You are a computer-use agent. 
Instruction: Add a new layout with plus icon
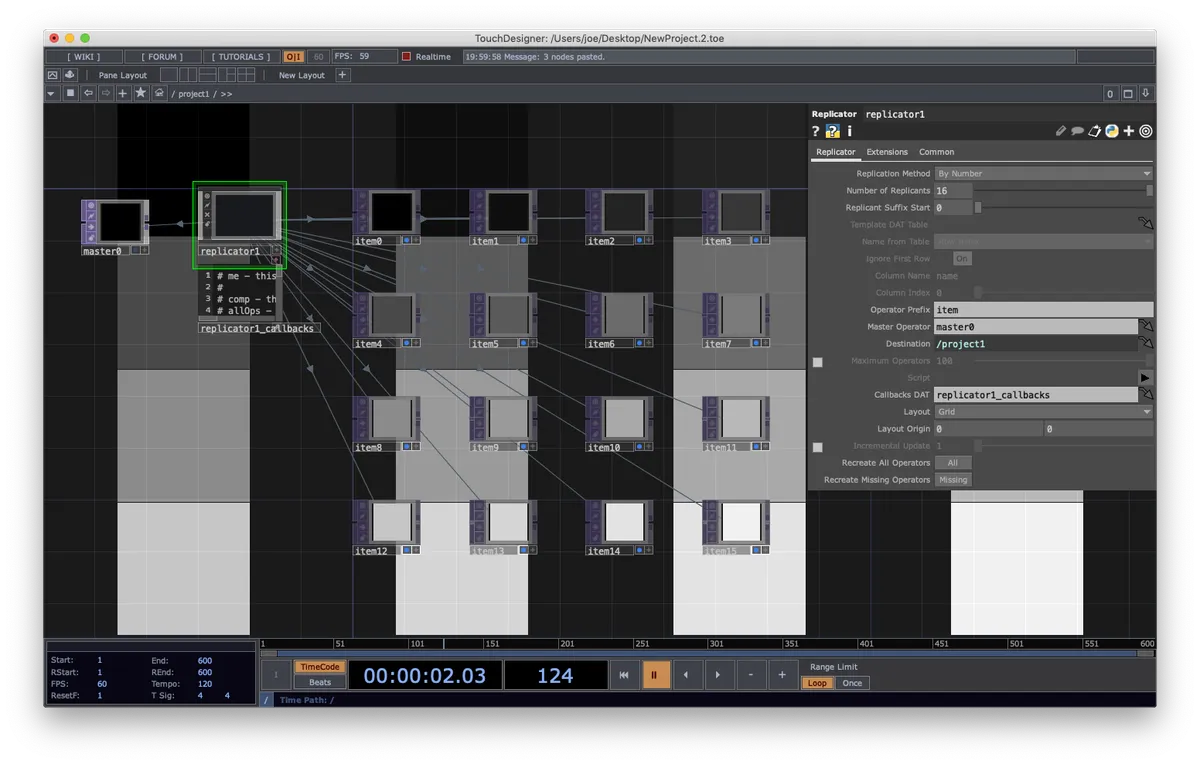pyautogui.click(x=342, y=75)
